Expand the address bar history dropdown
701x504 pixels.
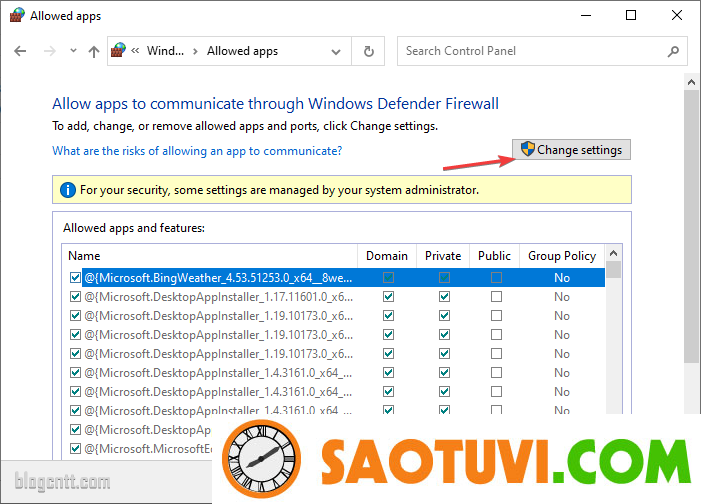click(x=336, y=51)
